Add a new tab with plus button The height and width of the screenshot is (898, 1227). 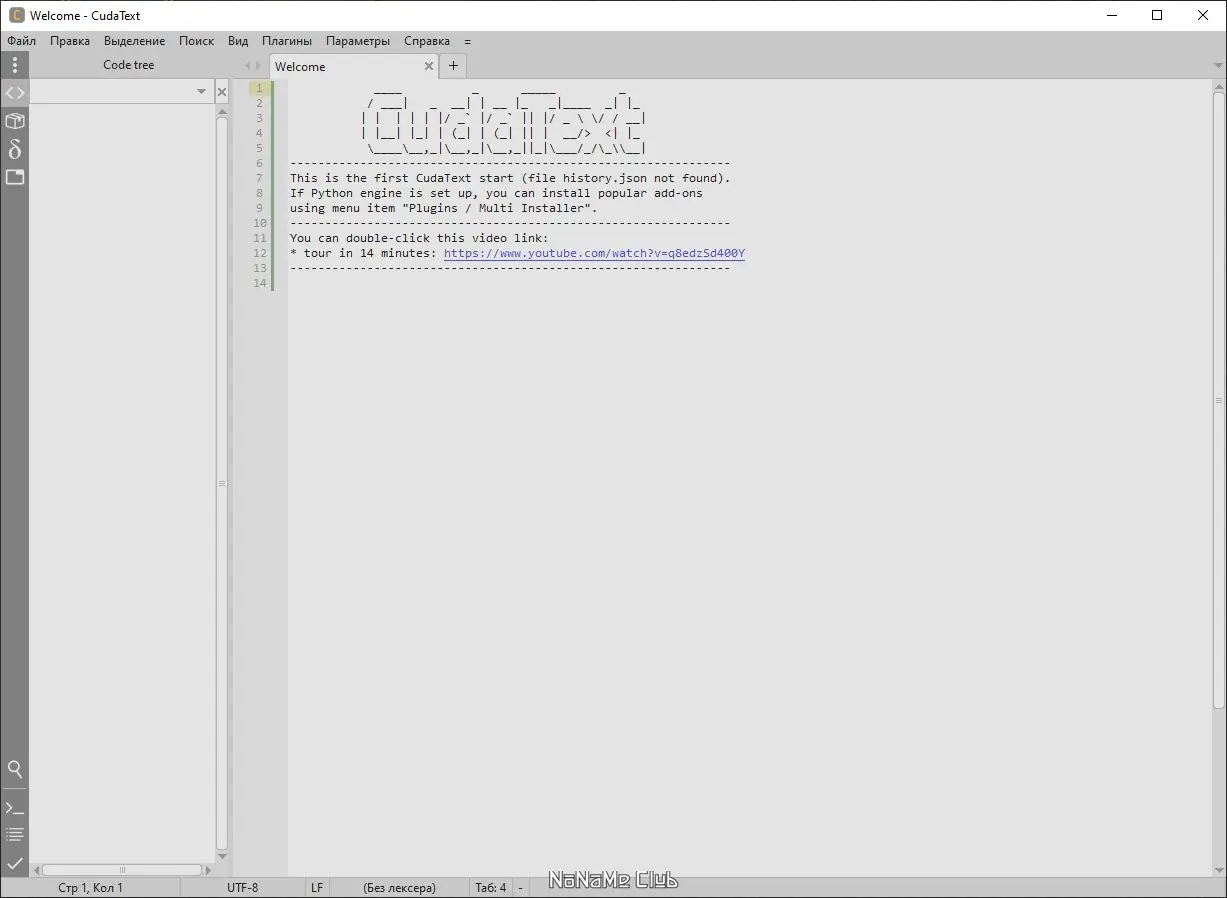point(453,66)
